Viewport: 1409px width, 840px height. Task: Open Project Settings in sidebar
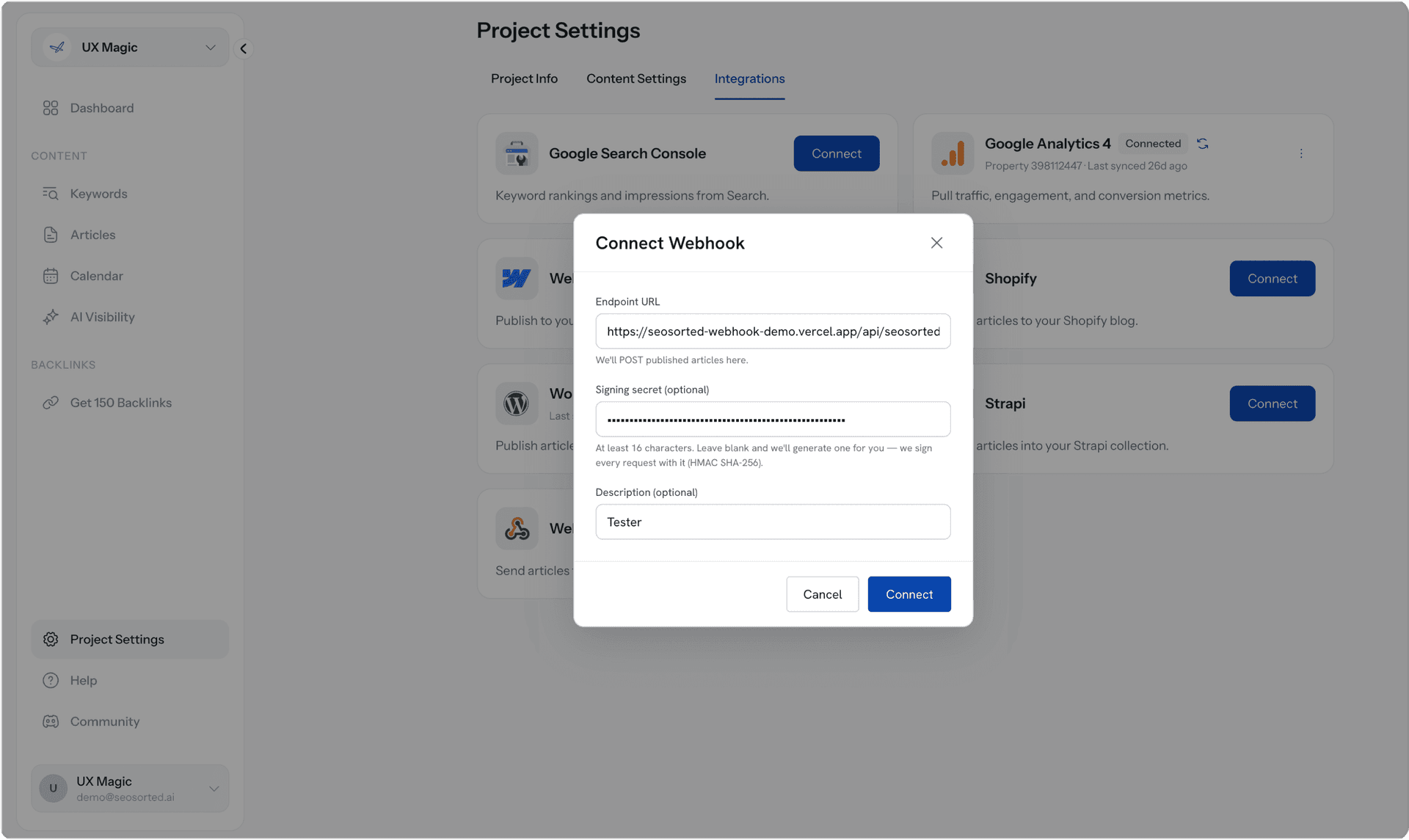click(x=130, y=639)
